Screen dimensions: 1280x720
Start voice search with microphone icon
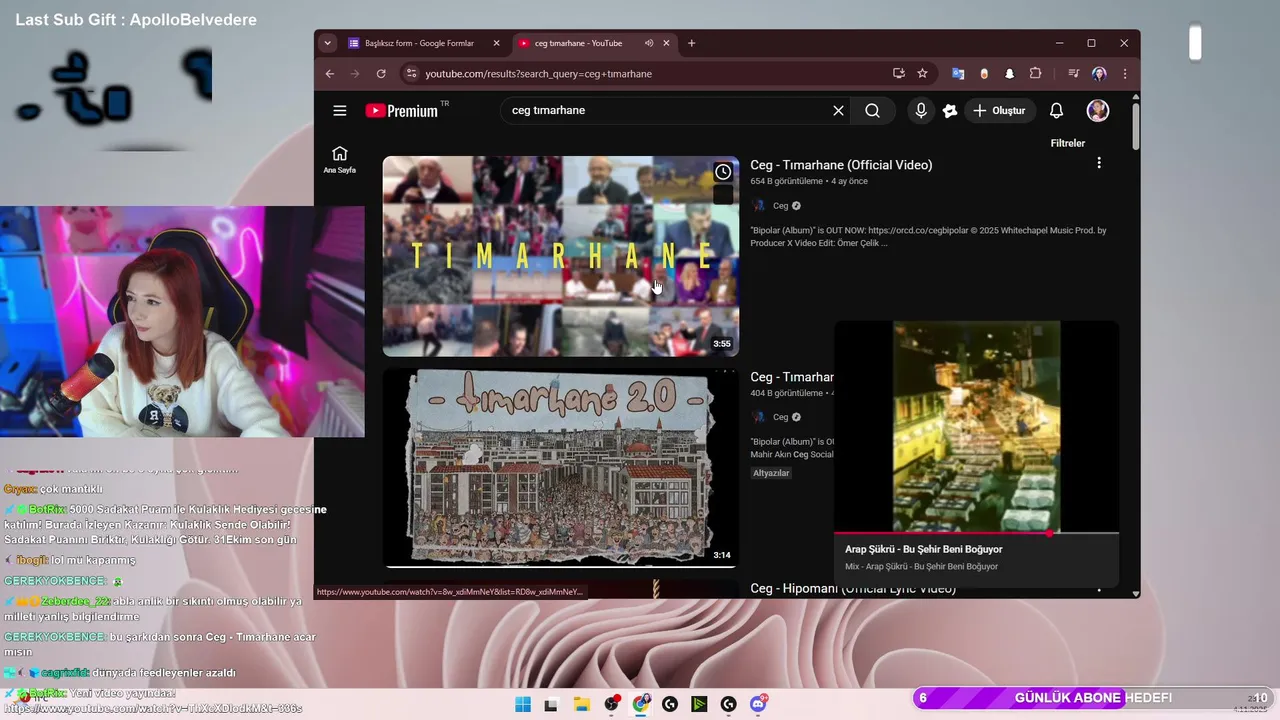921,111
